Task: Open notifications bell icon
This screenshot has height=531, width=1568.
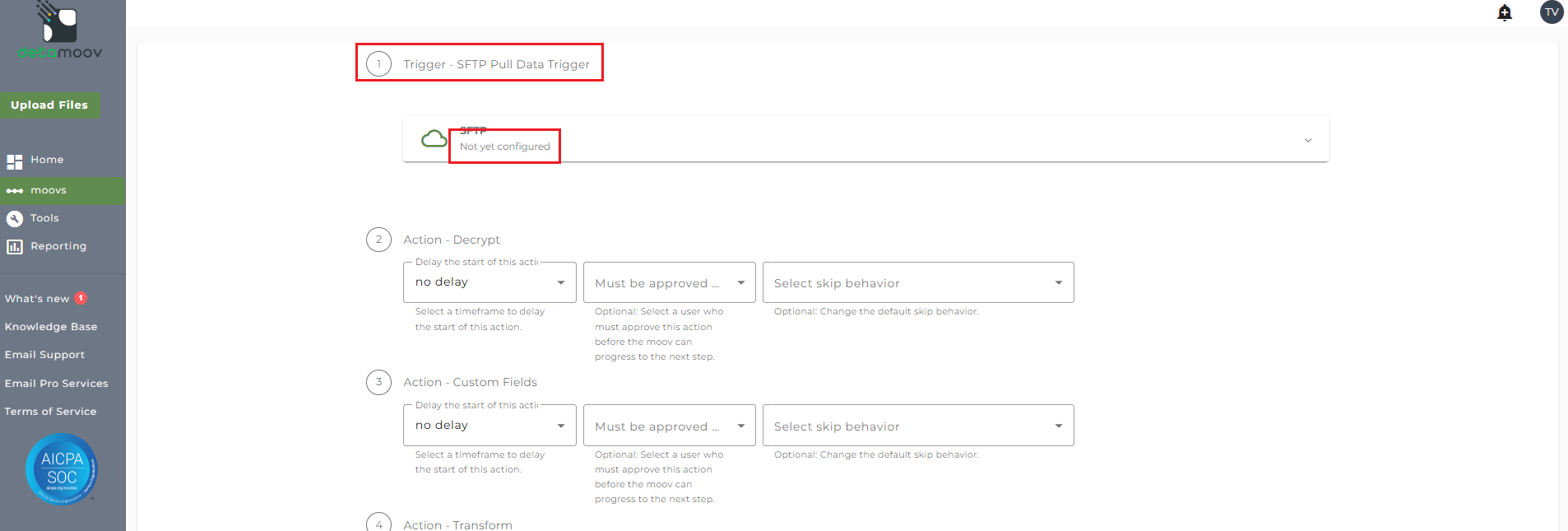Action: (1505, 12)
